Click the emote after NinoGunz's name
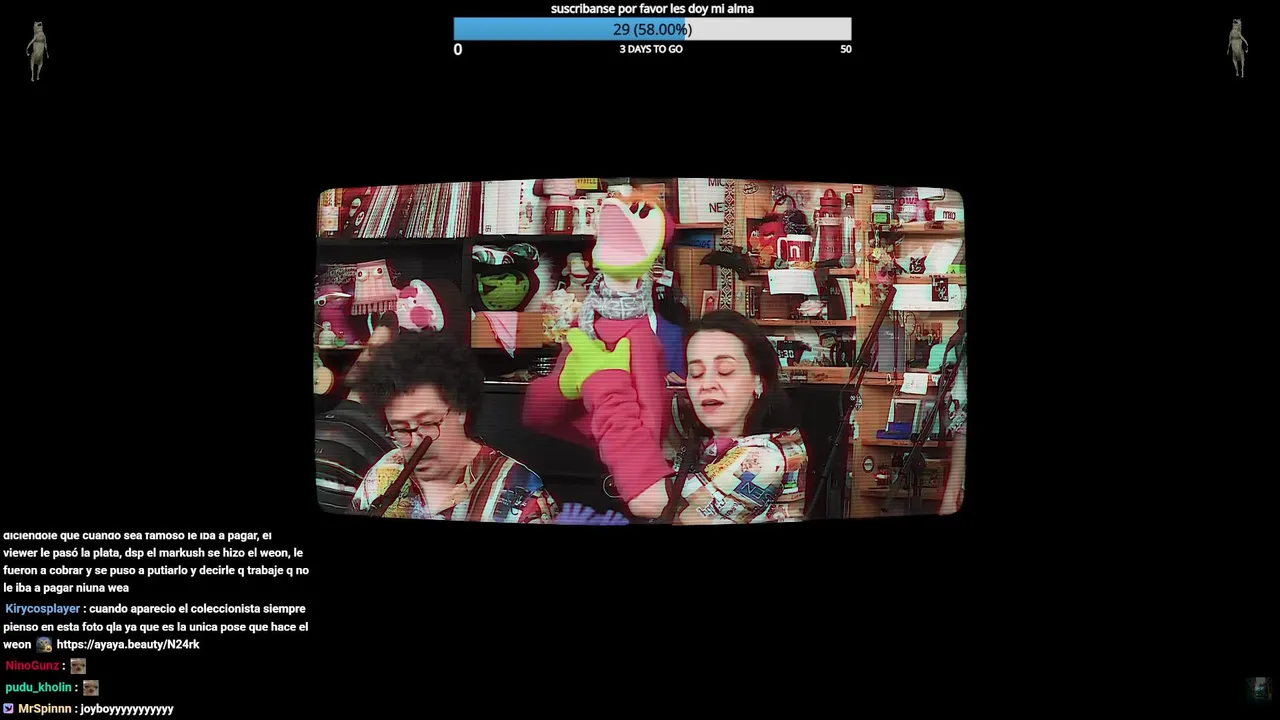The height and width of the screenshot is (720, 1280). [78, 666]
